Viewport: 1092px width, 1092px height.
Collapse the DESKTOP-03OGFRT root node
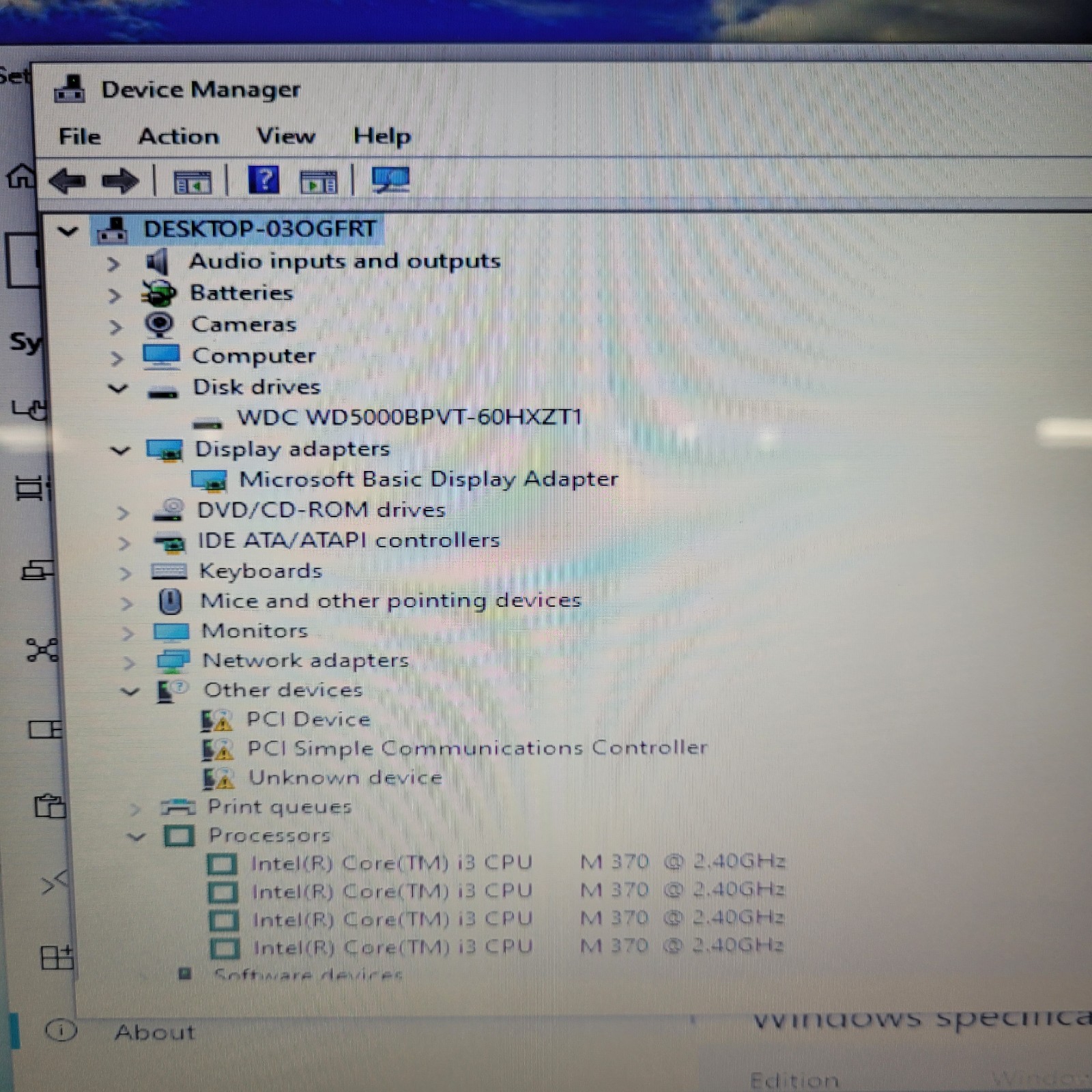68,231
